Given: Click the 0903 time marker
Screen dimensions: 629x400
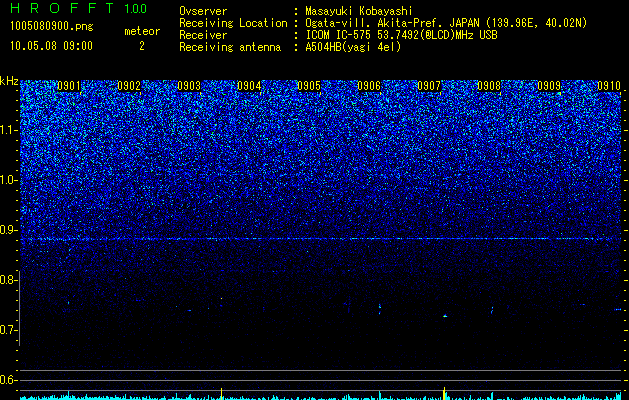Looking at the screenshot, I should tap(189, 86).
